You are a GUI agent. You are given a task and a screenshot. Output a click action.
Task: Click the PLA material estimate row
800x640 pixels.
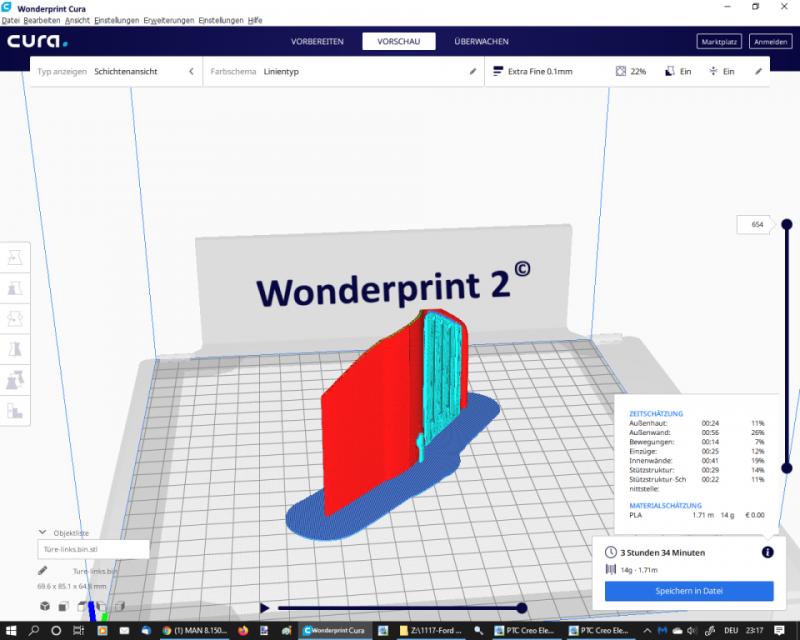[x=696, y=515]
